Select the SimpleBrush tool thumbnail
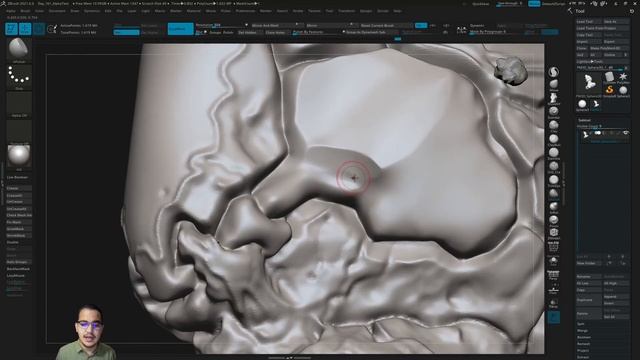This screenshot has width=640, height=360. [x=609, y=91]
